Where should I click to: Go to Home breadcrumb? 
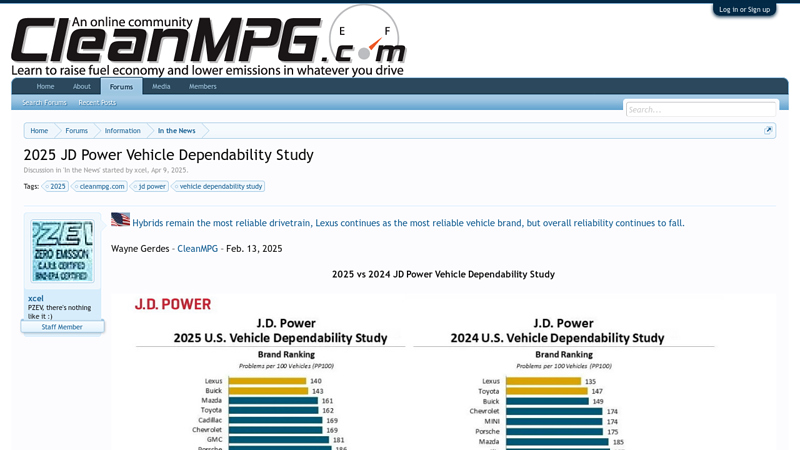pos(39,131)
